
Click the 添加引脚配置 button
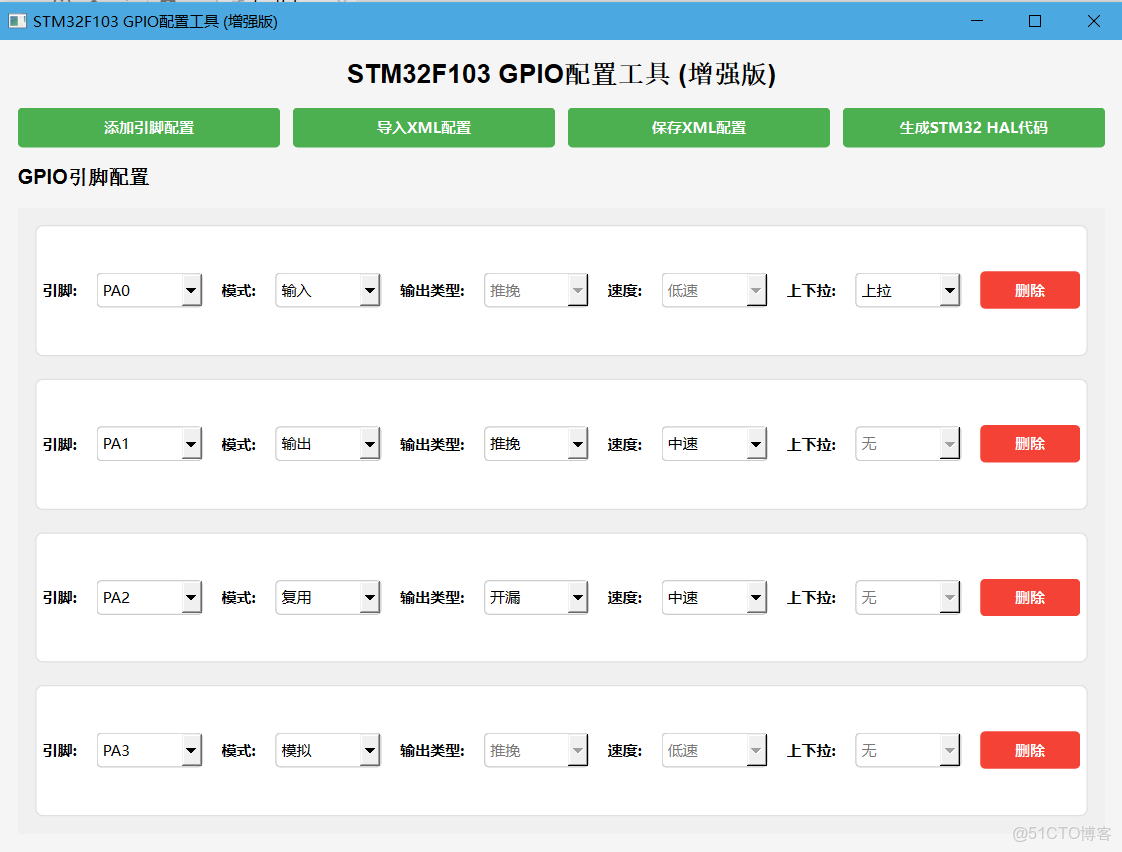point(149,128)
